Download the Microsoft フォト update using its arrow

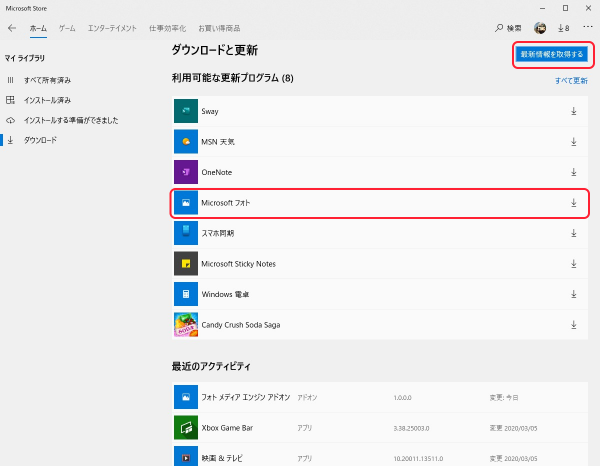click(573, 203)
